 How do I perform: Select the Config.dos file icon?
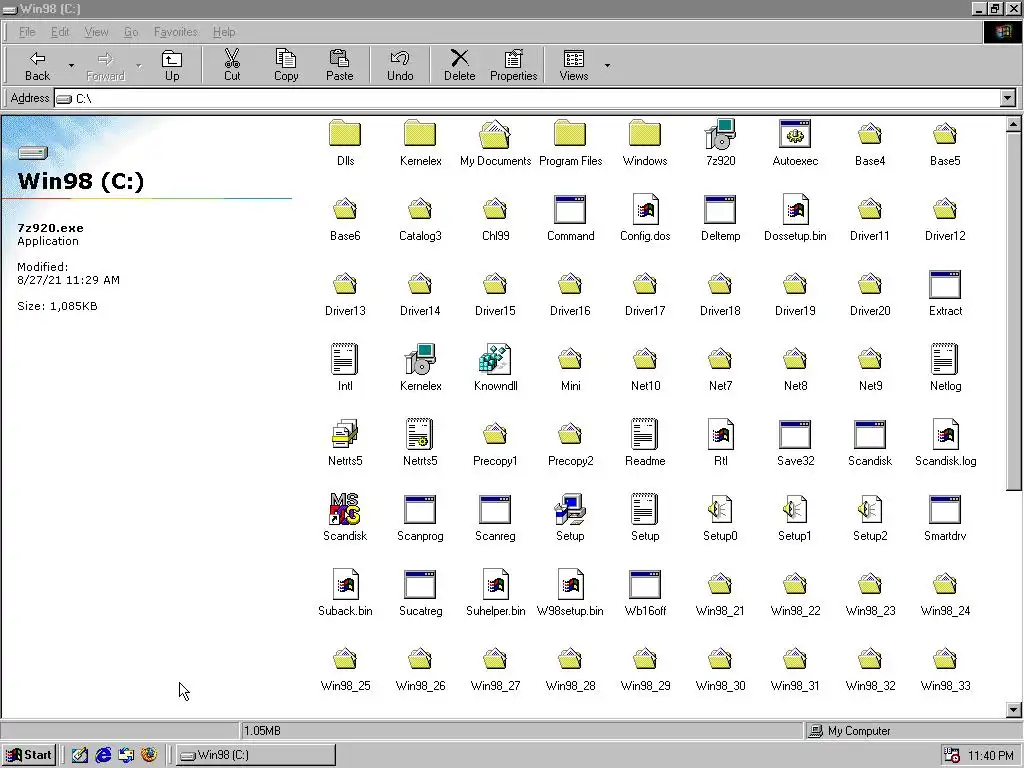point(645,209)
